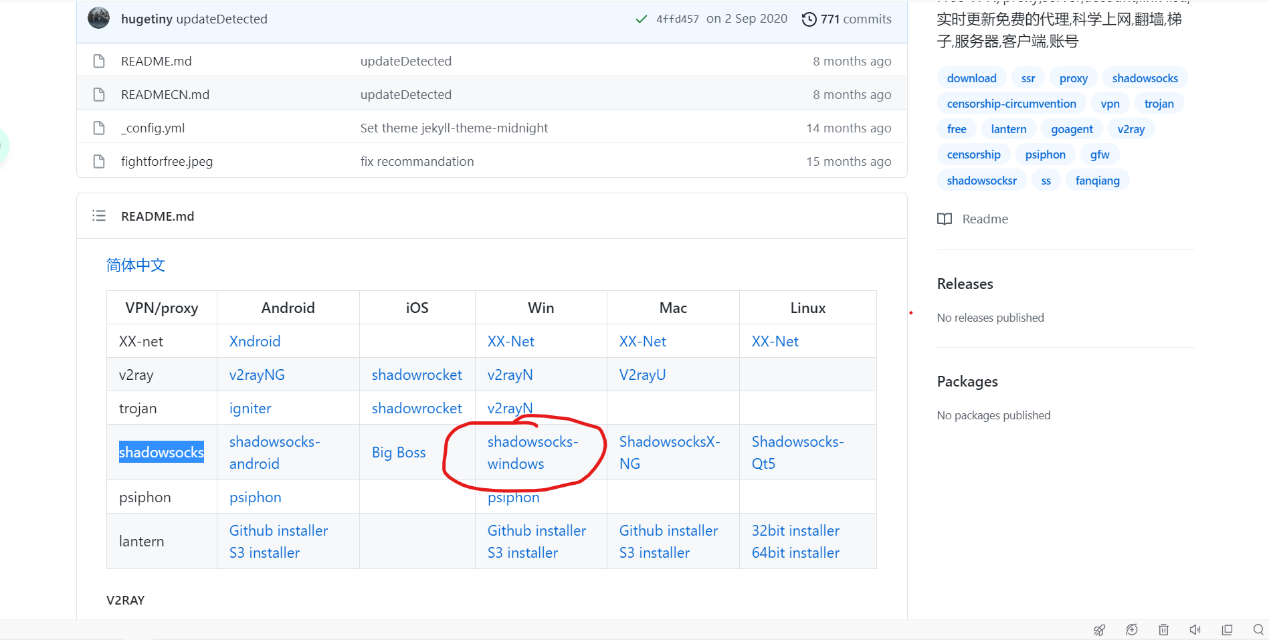Open the updateDetected commit message beside hugetiny
The image size is (1269, 640).
[221, 19]
